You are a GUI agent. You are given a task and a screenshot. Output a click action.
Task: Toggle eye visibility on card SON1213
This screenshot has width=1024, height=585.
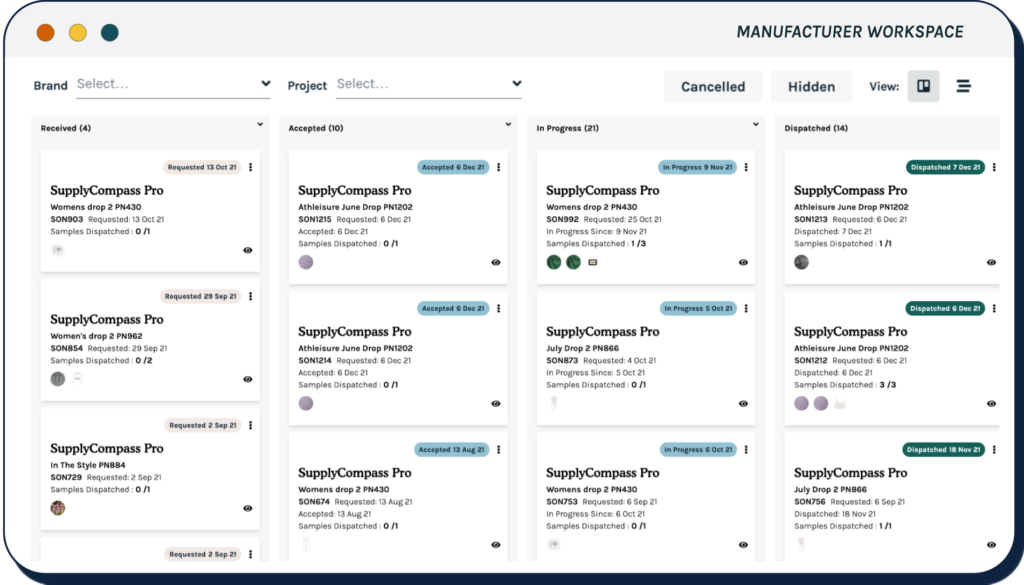pos(991,262)
